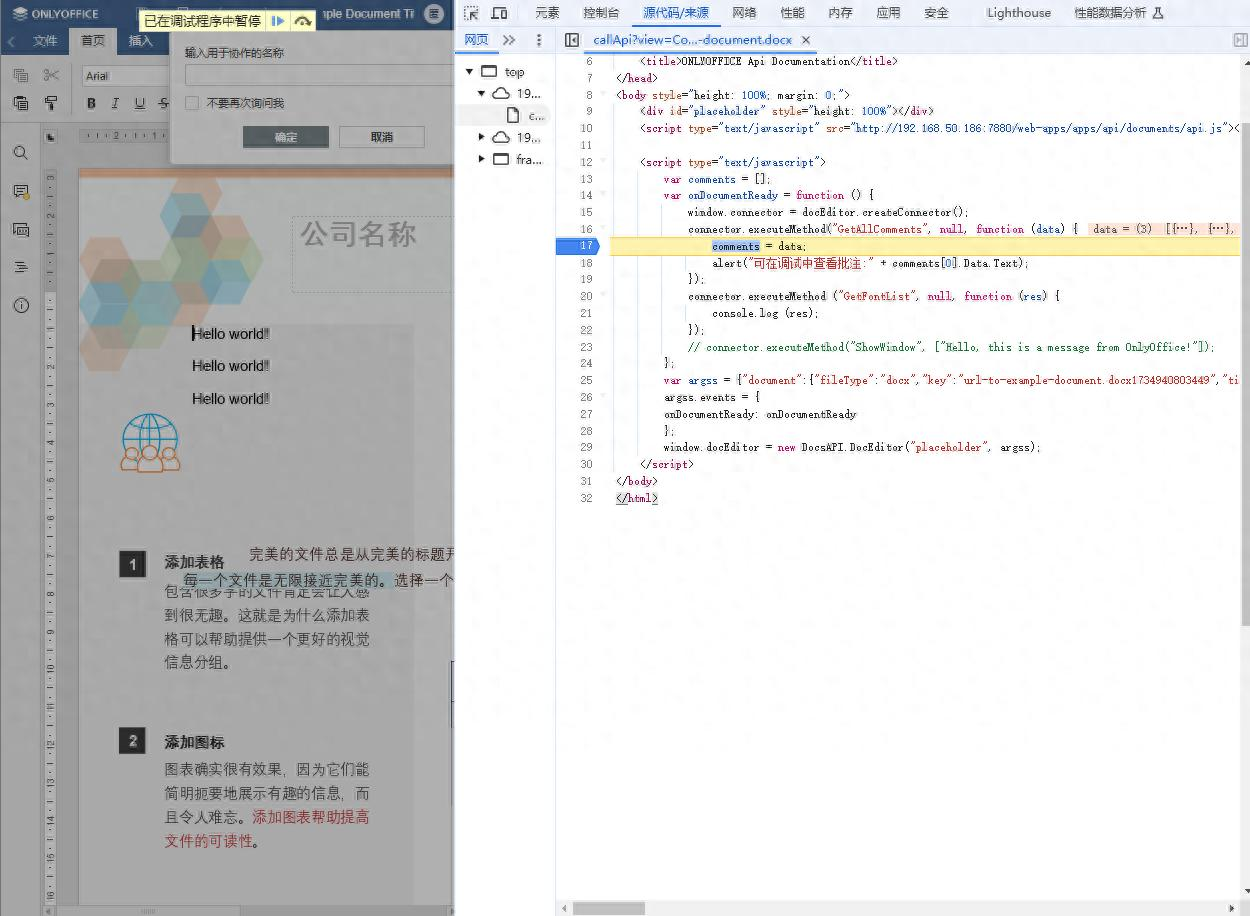Open the 性能 tab in DevTools
The image size is (1250, 916).
tap(792, 13)
